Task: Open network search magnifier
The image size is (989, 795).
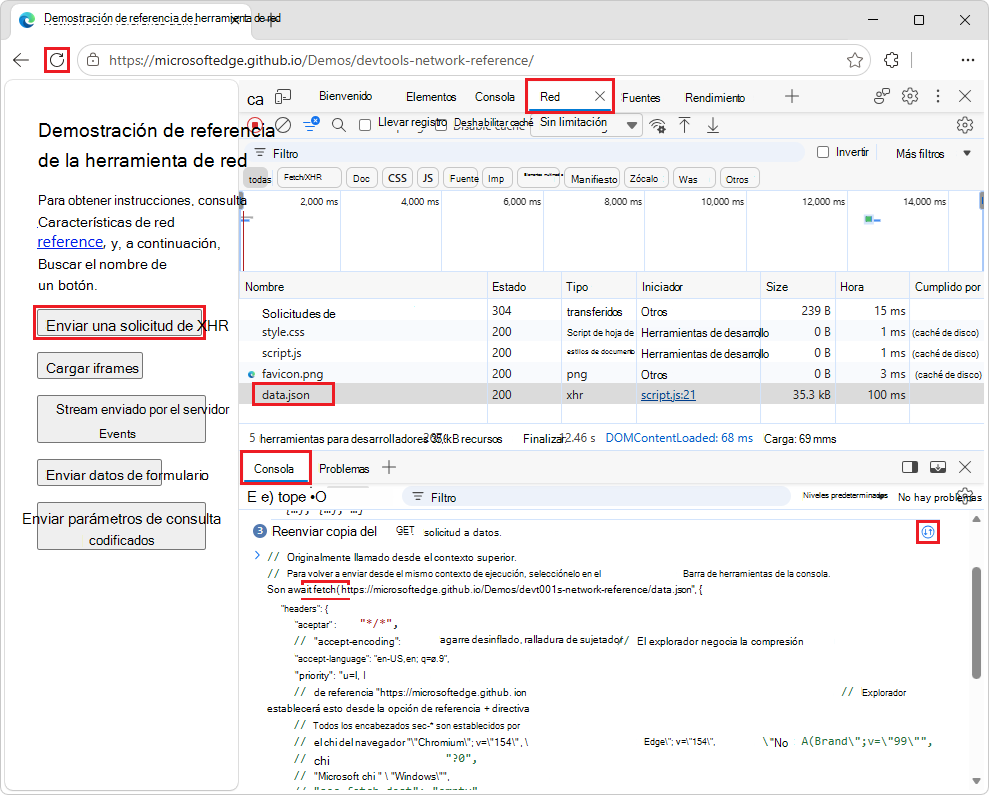Action: 339,125
